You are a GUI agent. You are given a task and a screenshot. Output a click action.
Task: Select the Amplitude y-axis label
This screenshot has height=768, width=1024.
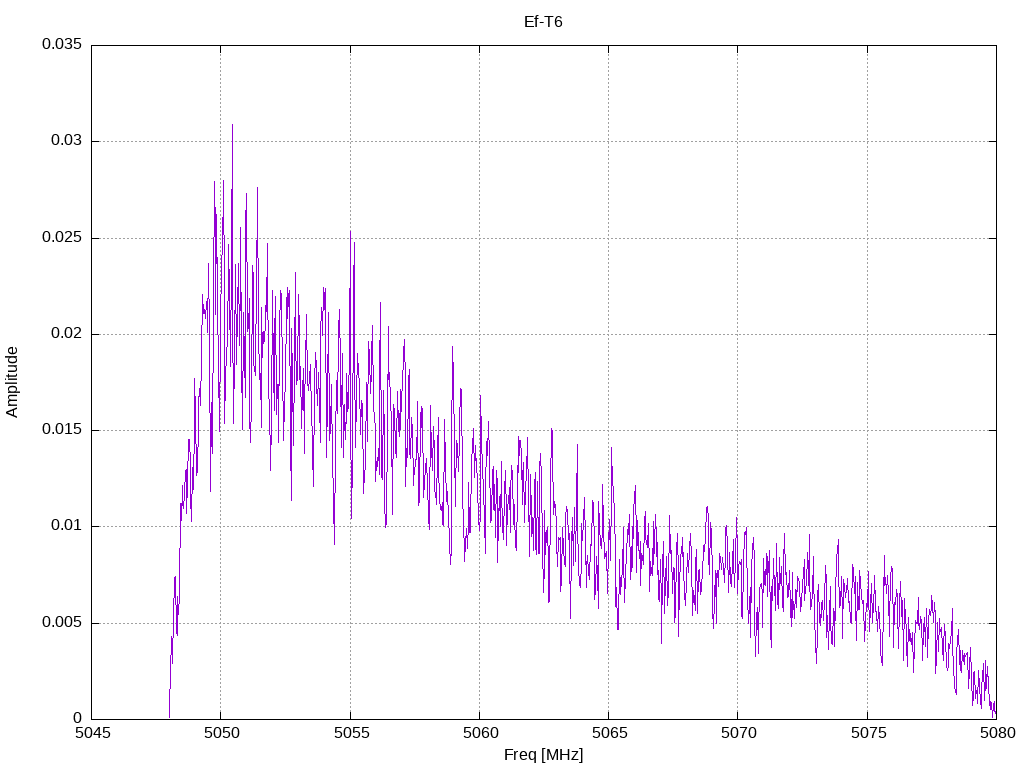(x=12, y=382)
